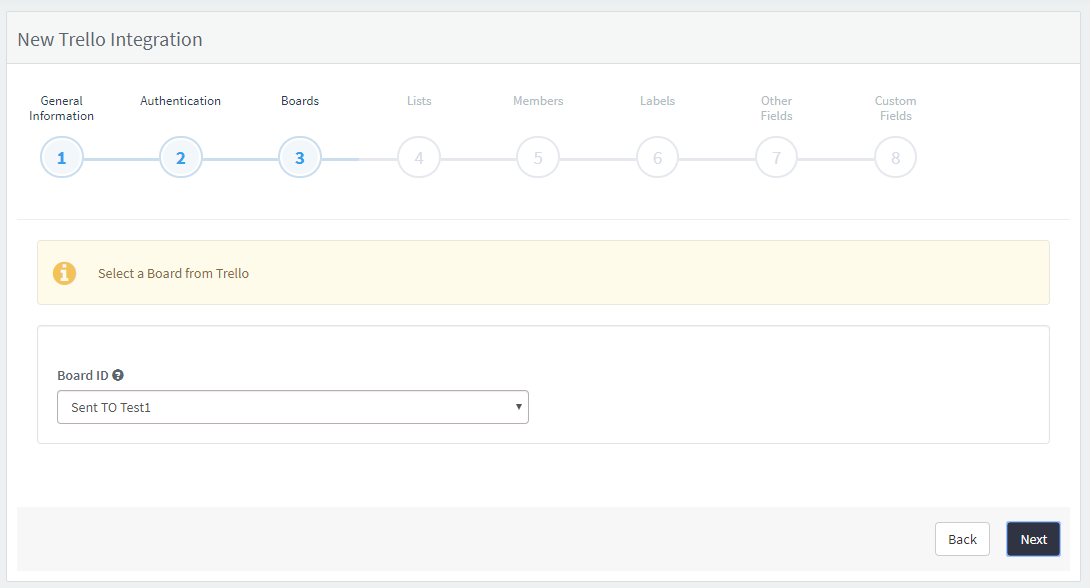Click the Labels step label
Screen dimensions: 1090x588
click(658, 101)
